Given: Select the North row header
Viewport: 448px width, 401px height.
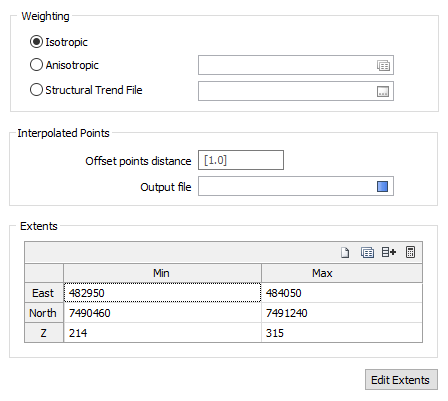Looking at the screenshot, I should tap(44, 313).
